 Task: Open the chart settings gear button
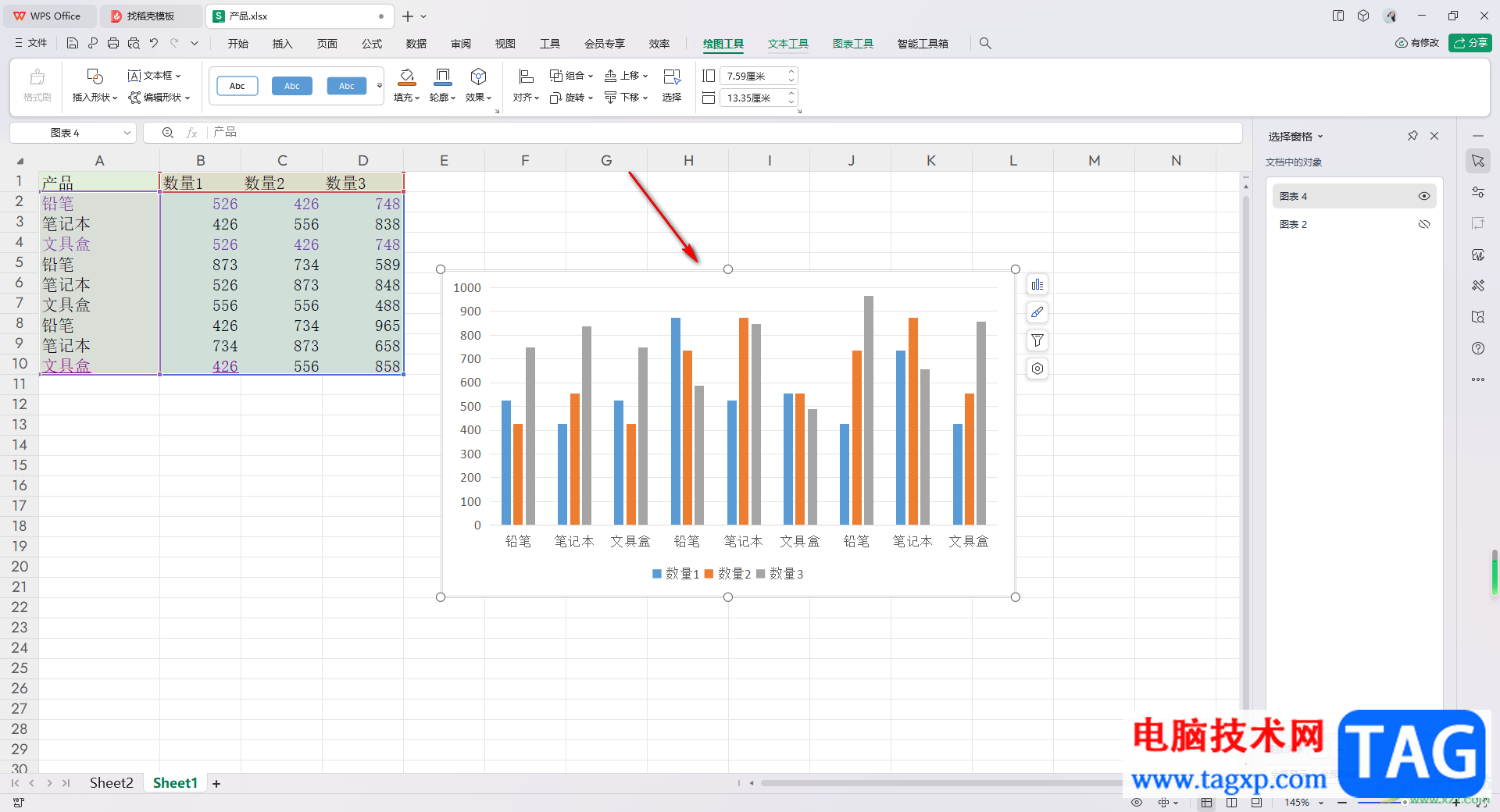tap(1037, 369)
